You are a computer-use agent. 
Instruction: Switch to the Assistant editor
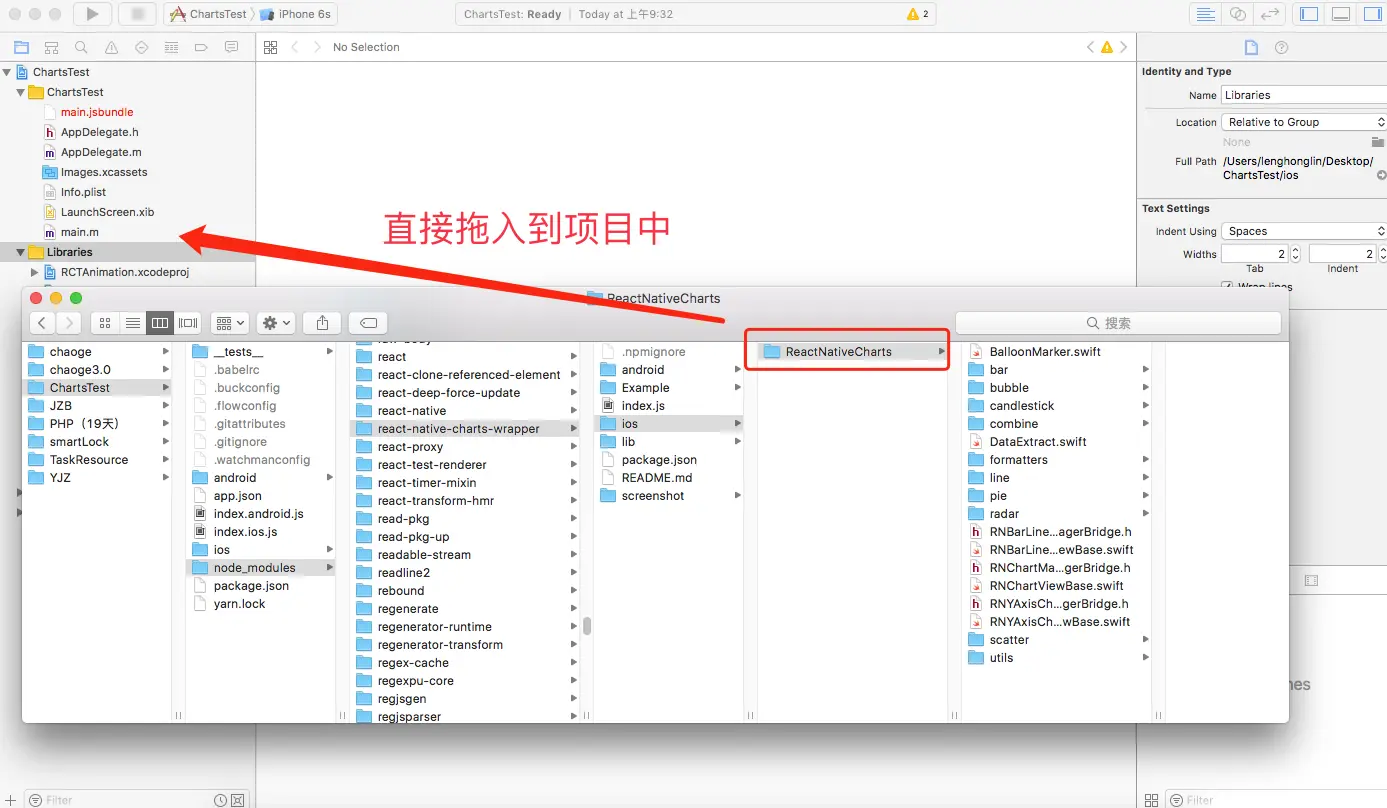(x=1238, y=14)
